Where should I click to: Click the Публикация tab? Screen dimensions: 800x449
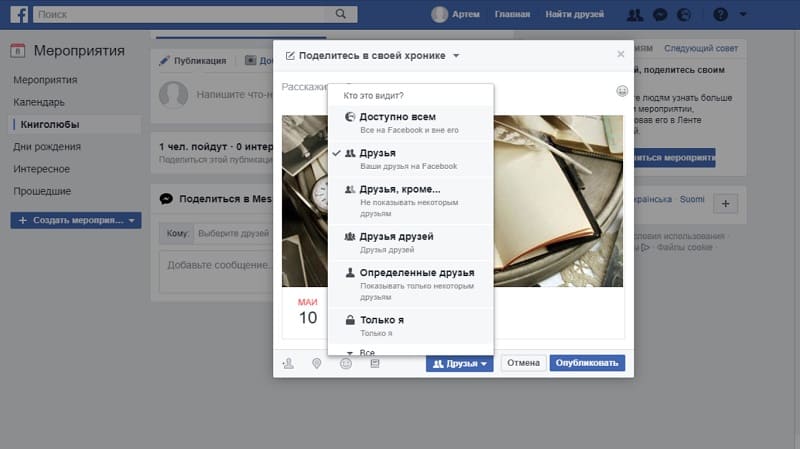[193, 61]
